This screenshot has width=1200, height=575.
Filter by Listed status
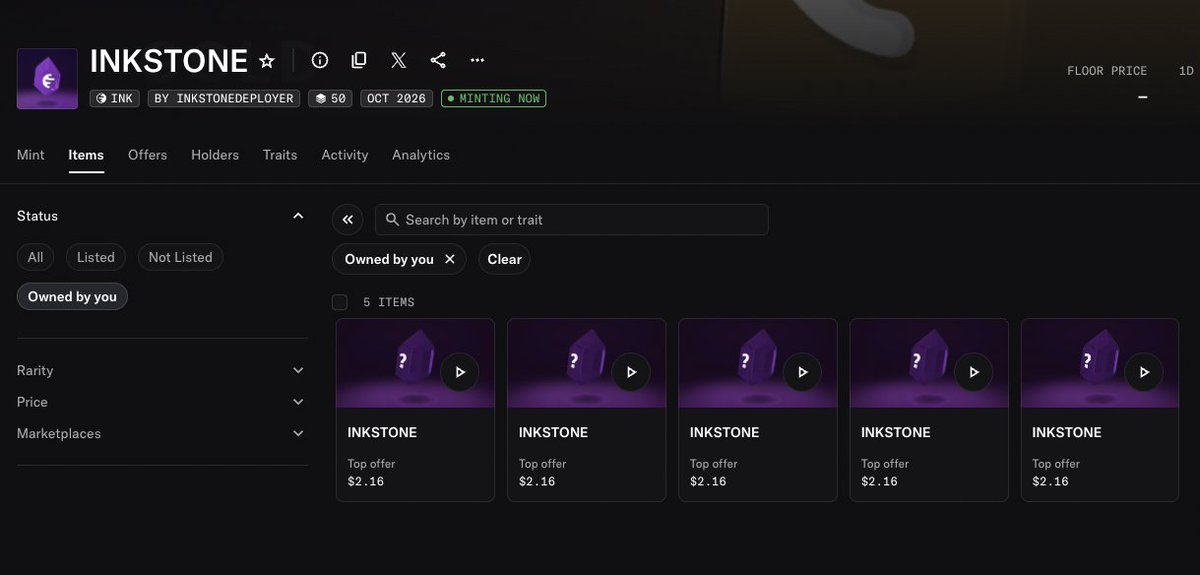pyautogui.click(x=96, y=257)
